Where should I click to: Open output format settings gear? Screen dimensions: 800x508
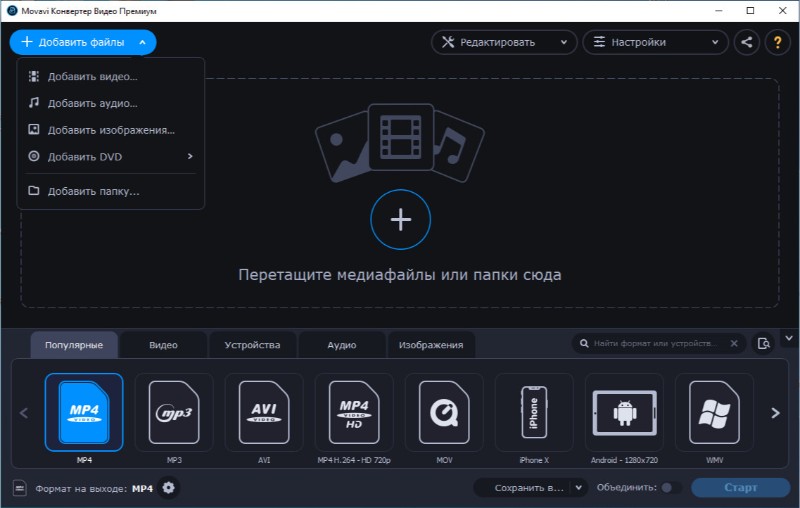(x=168, y=488)
